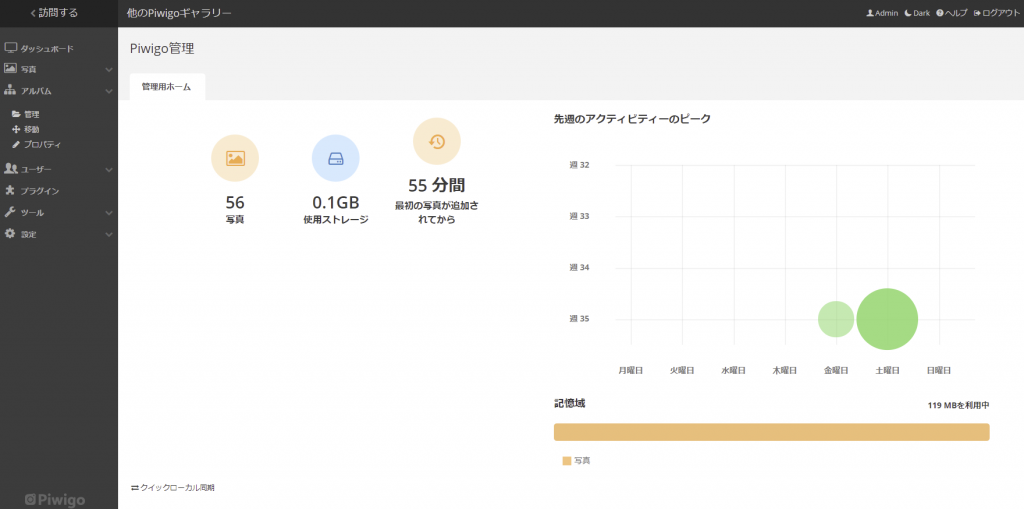Click the 土曜日 axis label
The image size is (1024, 509).
point(888,370)
